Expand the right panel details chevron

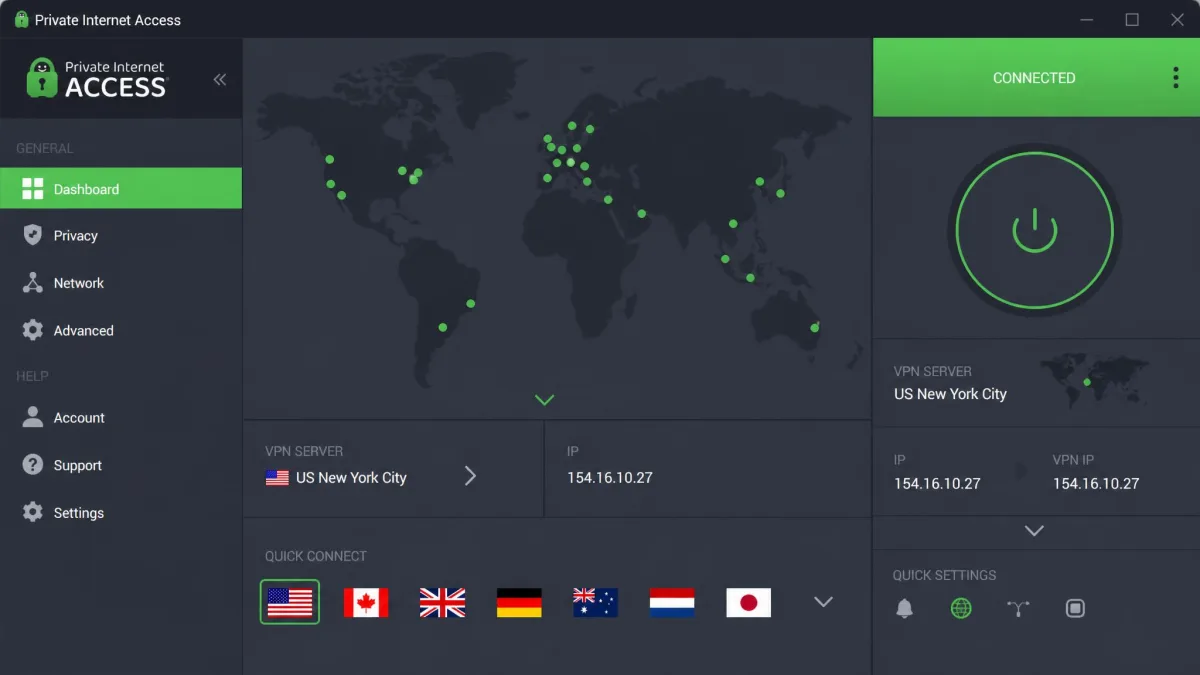pos(1034,531)
